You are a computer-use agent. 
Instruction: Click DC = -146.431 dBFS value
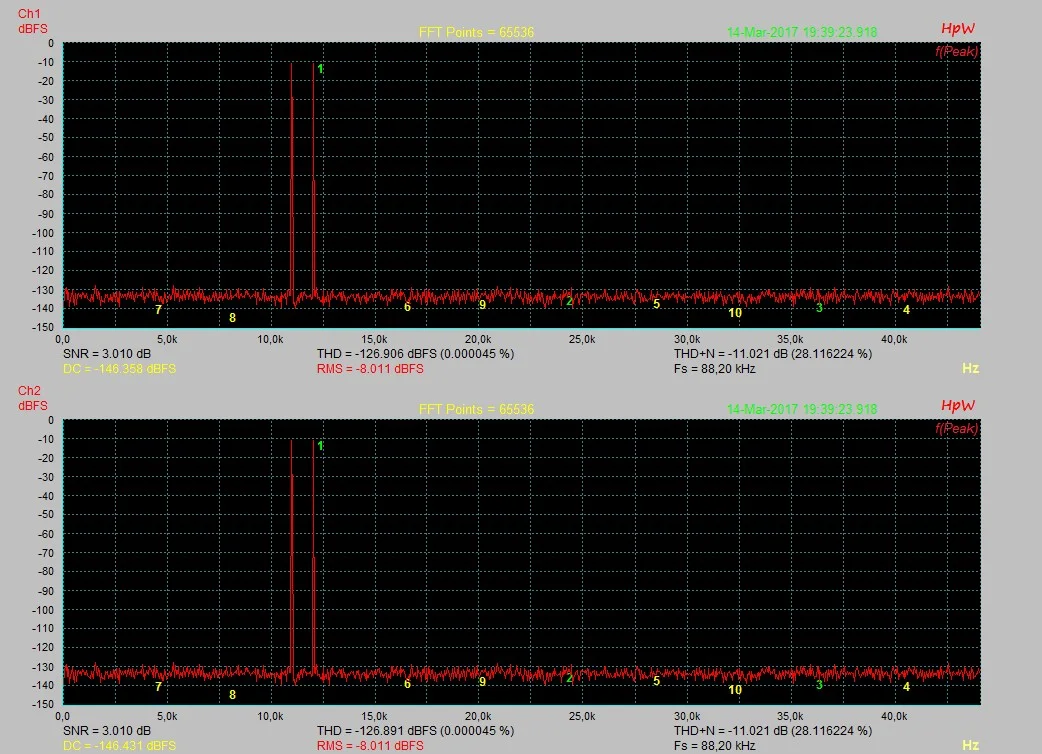click(120, 746)
